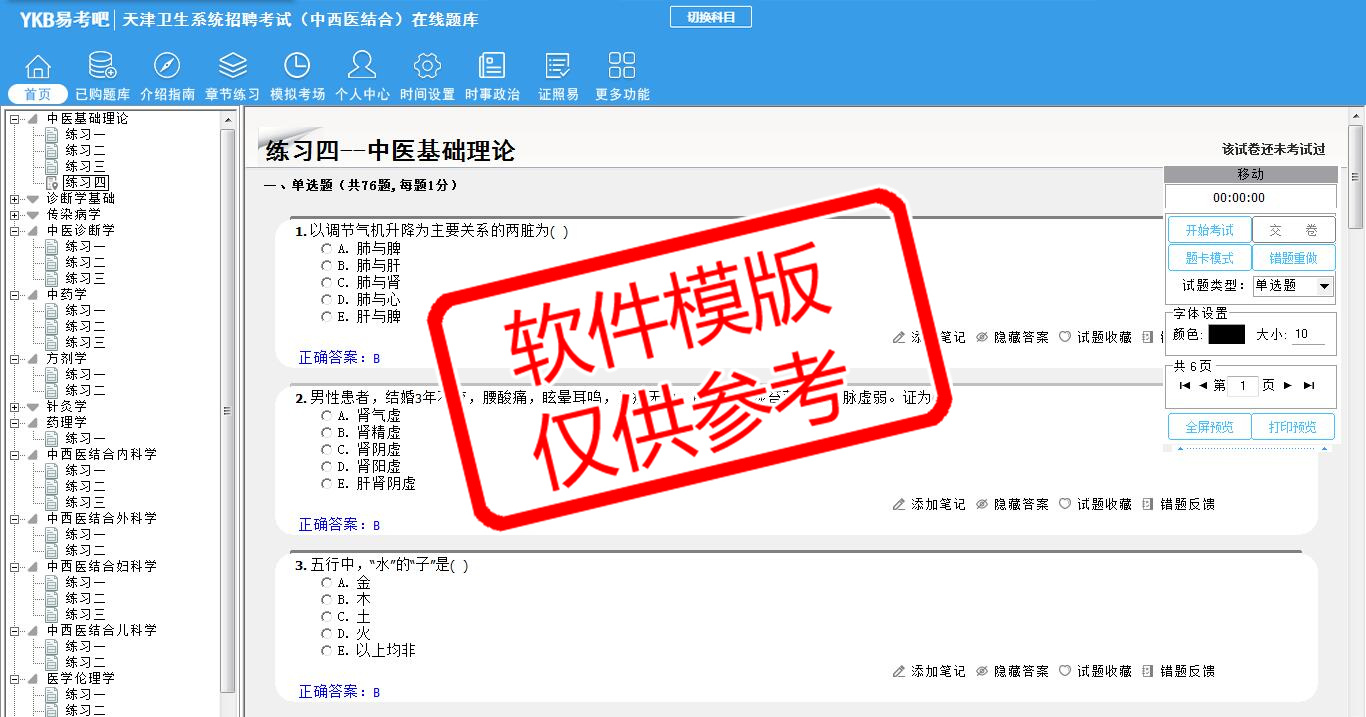The height and width of the screenshot is (717, 1366).
Task: Go to first page arrow
Action: pos(1185,385)
